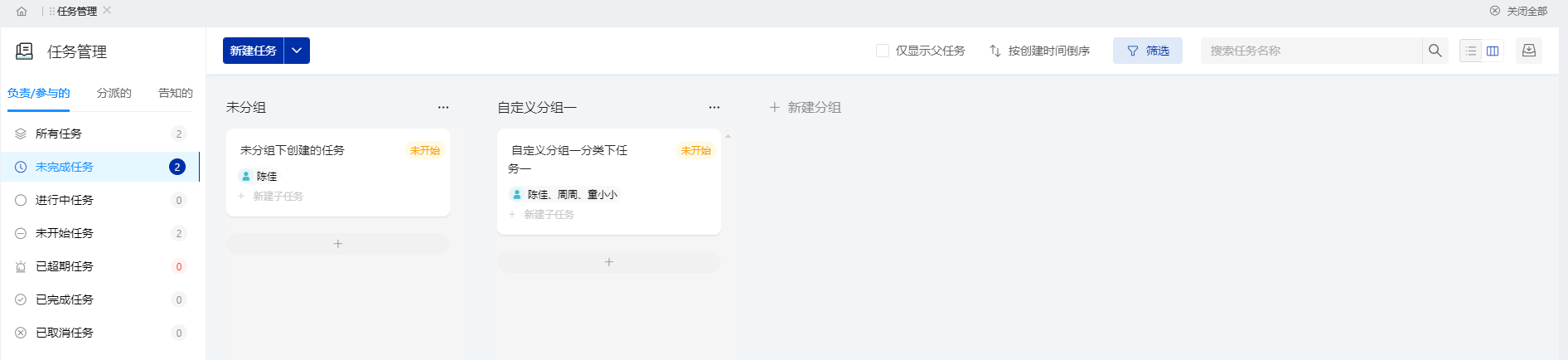The height and width of the screenshot is (360, 1568).
Task: Click the 新建任务 button
Action: tap(254, 51)
